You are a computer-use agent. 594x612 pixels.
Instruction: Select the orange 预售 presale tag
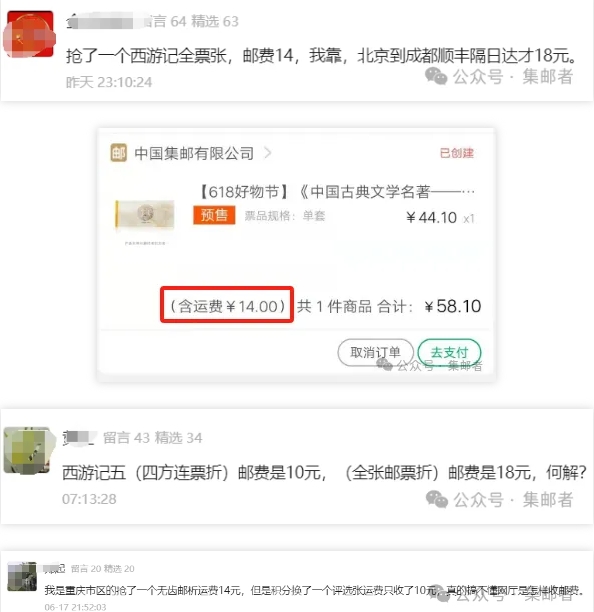tap(214, 215)
